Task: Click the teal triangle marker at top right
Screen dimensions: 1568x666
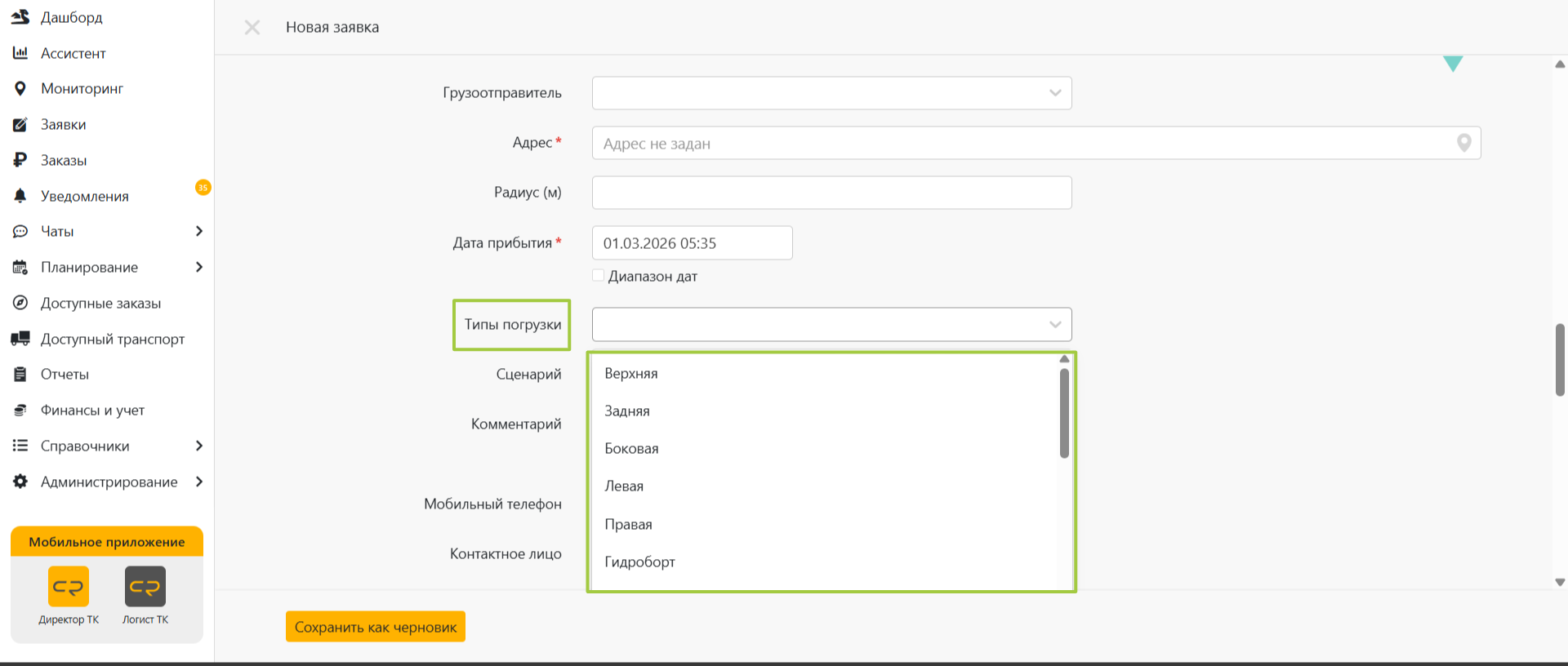Action: pos(1453,64)
